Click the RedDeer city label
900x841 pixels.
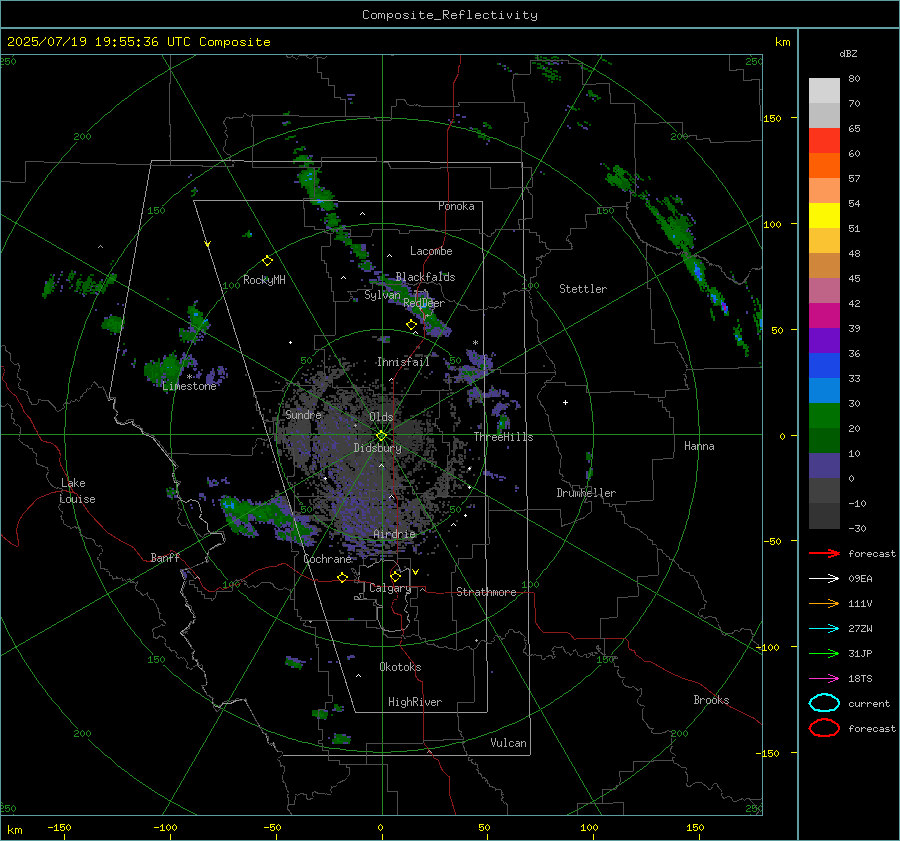pyautogui.click(x=424, y=303)
